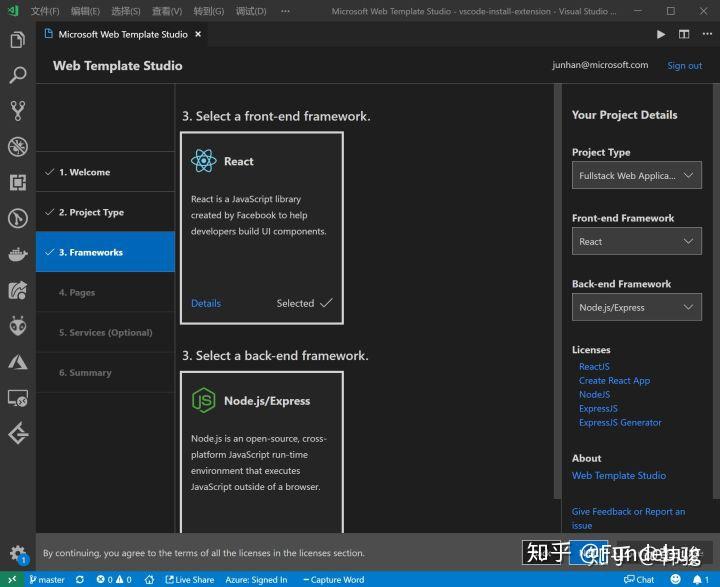
Task: Open Details link on React card
Action: click(x=206, y=303)
